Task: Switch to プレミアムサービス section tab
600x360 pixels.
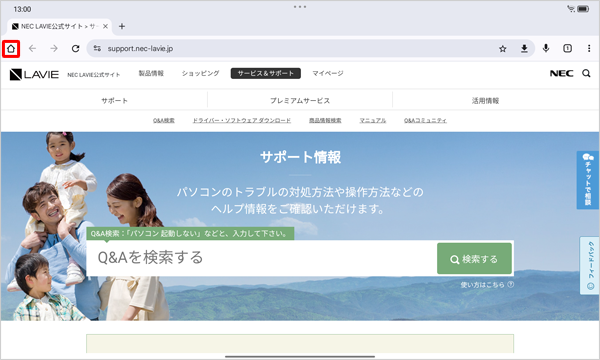Action: [300, 101]
